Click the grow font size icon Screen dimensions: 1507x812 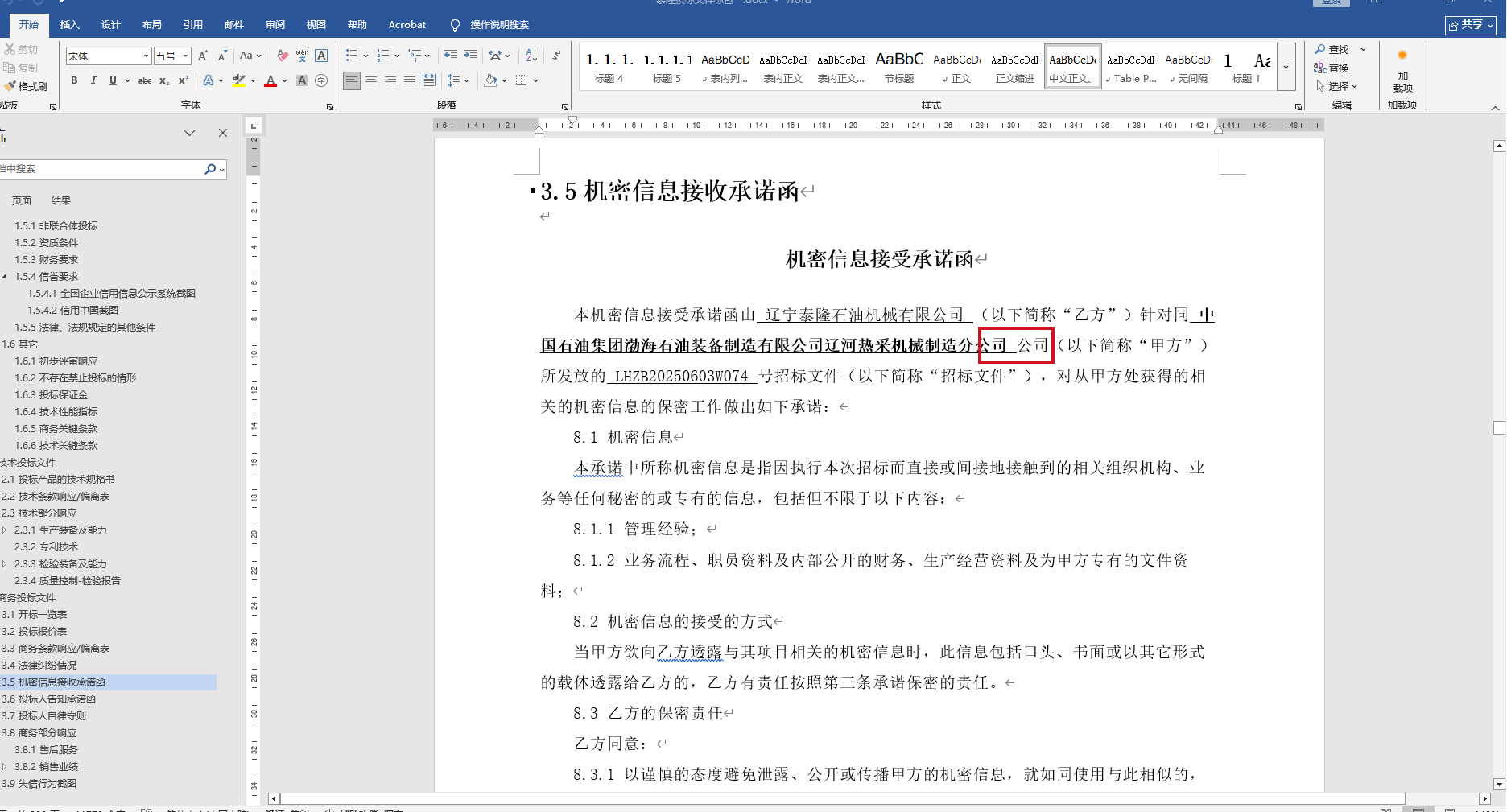click(x=203, y=56)
